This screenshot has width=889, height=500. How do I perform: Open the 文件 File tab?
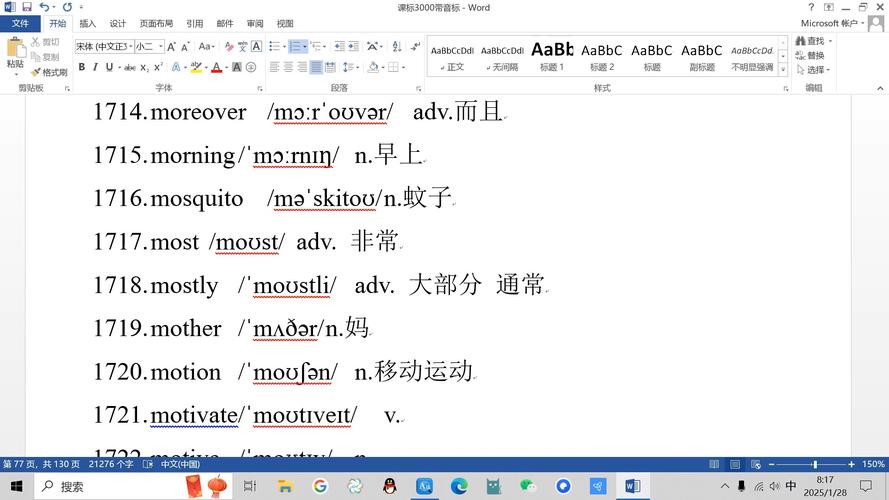(x=20, y=23)
